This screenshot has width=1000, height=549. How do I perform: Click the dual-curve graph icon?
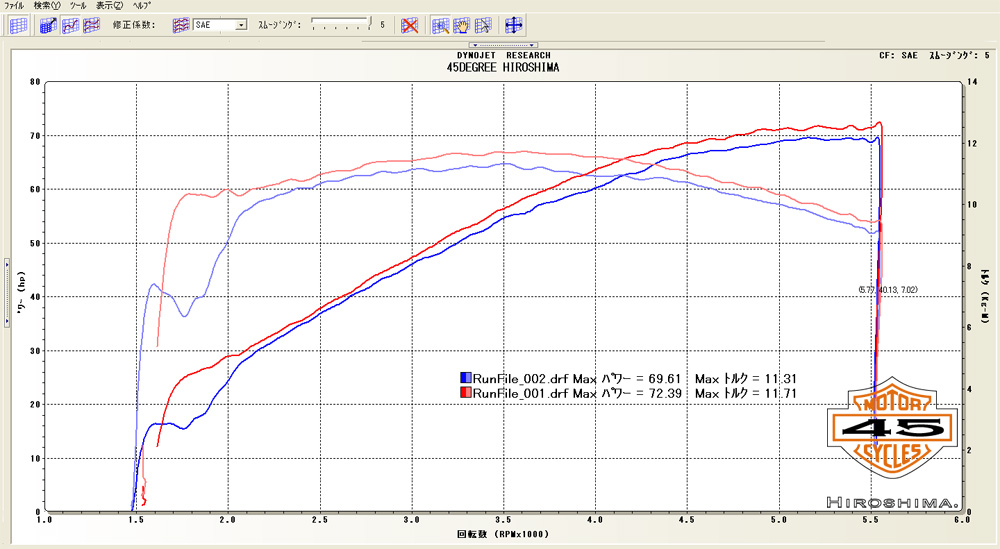[91, 25]
